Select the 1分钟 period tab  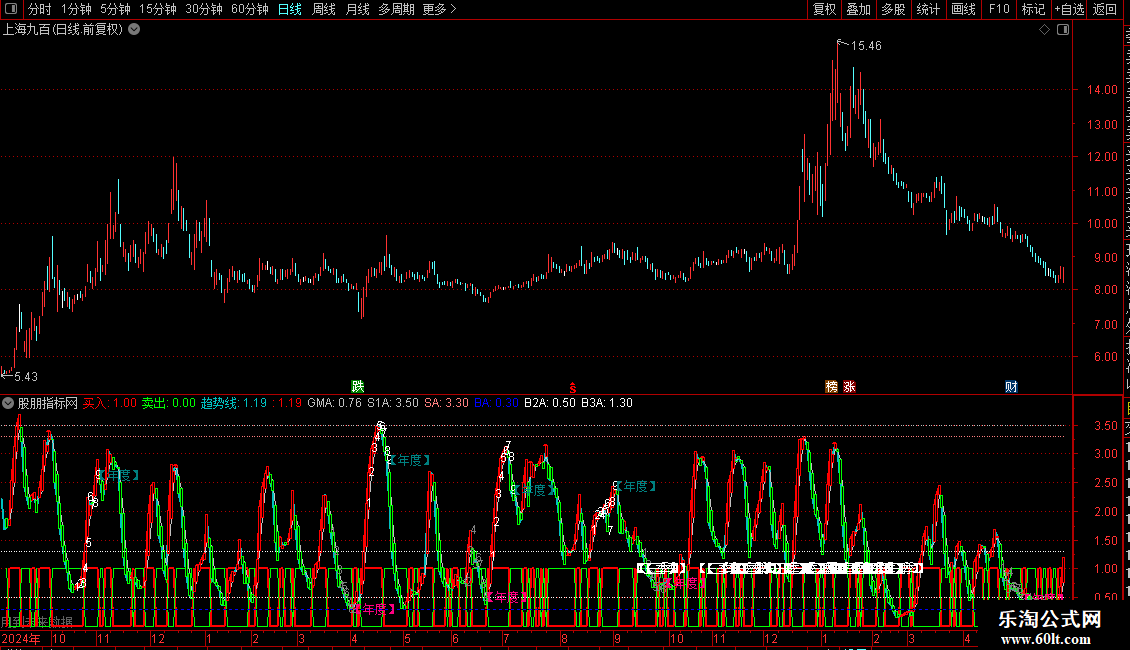tap(76, 9)
